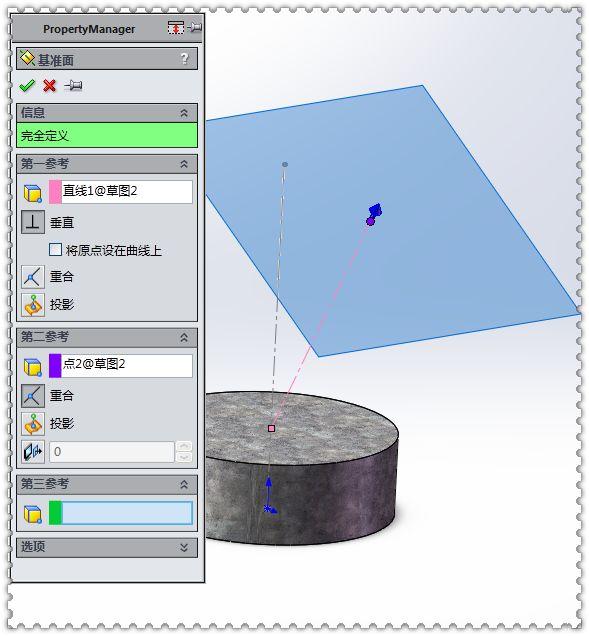Increase offset with the up spinner arrow
The image size is (589, 636).
point(184,446)
